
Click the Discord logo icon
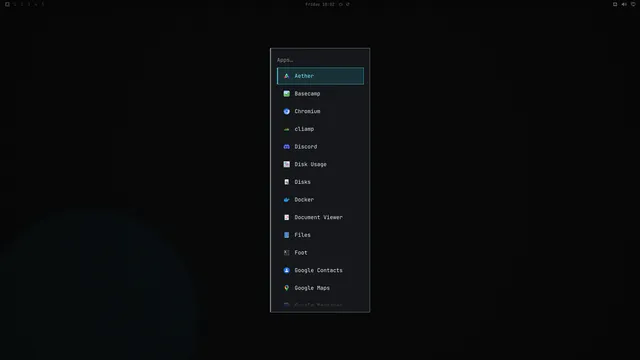(287, 147)
